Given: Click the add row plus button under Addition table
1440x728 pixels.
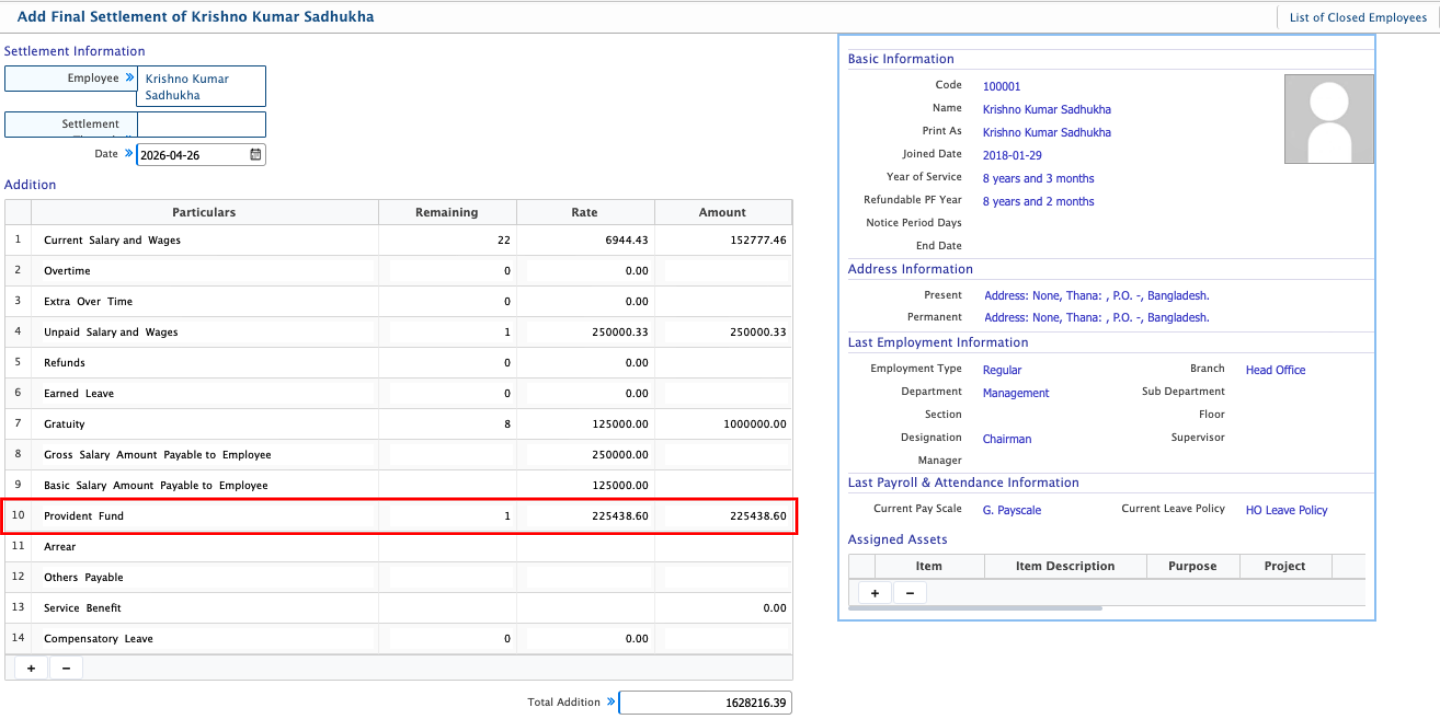Looking at the screenshot, I should pyautogui.click(x=31, y=668).
